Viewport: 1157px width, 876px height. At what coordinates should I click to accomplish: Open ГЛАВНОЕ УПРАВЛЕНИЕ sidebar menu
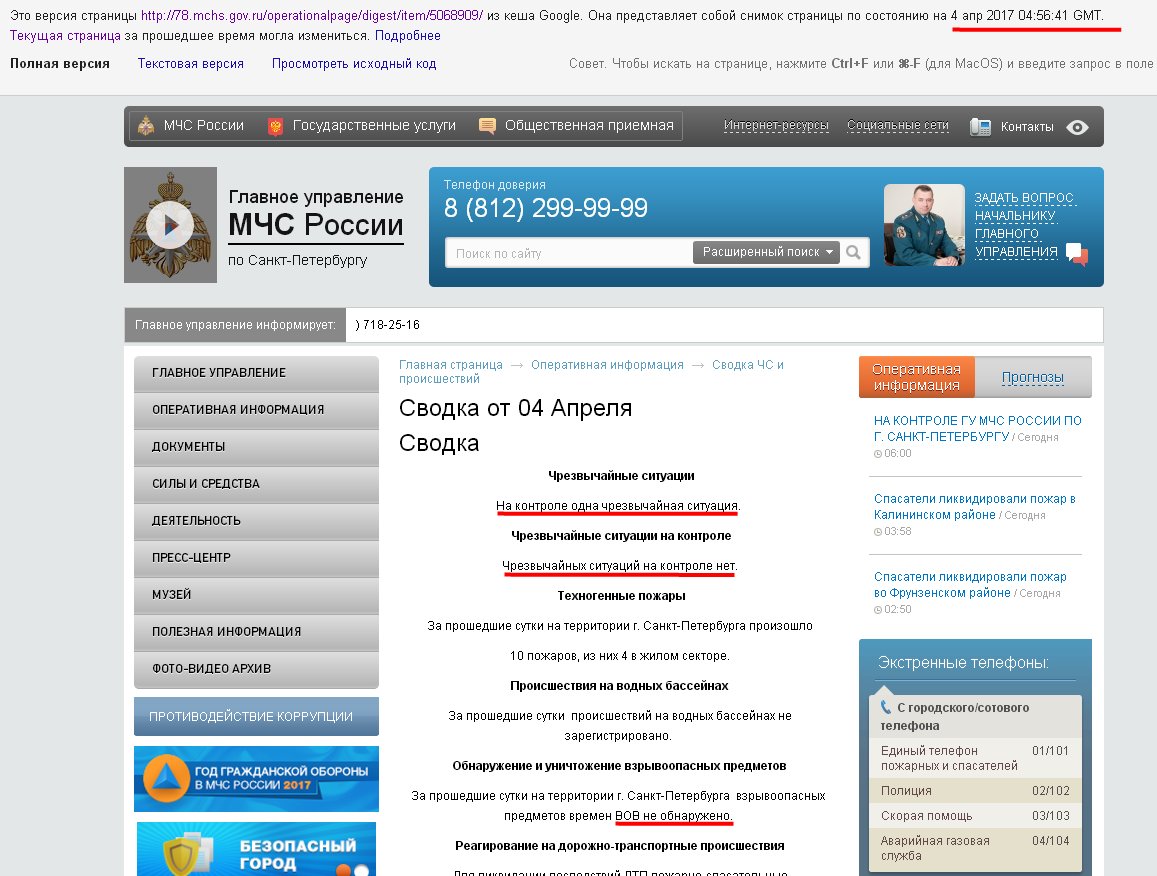point(256,373)
